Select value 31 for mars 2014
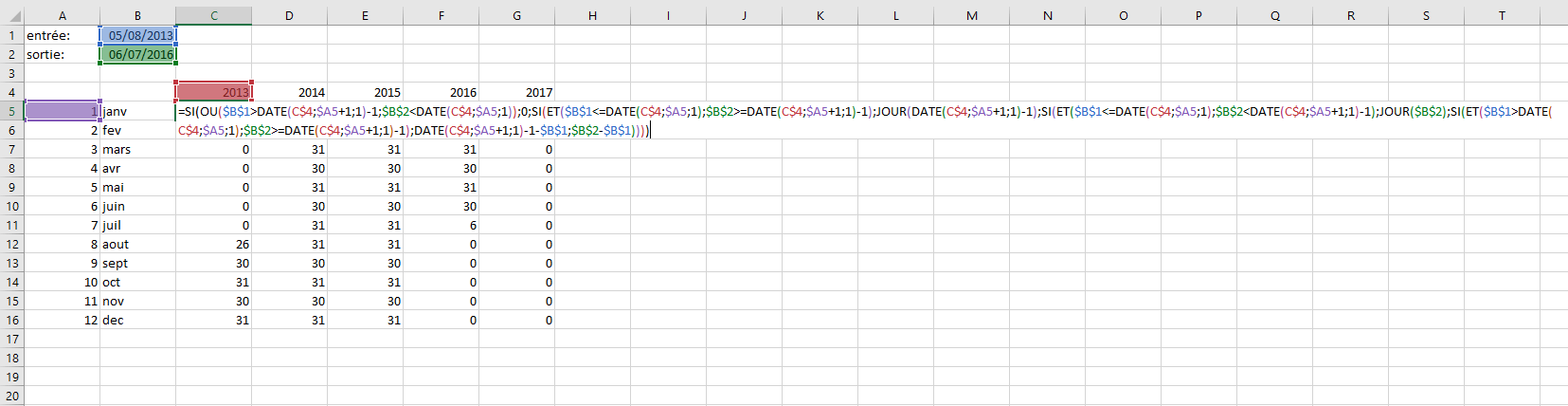Viewport: 1568px width, 406px height. point(289,149)
